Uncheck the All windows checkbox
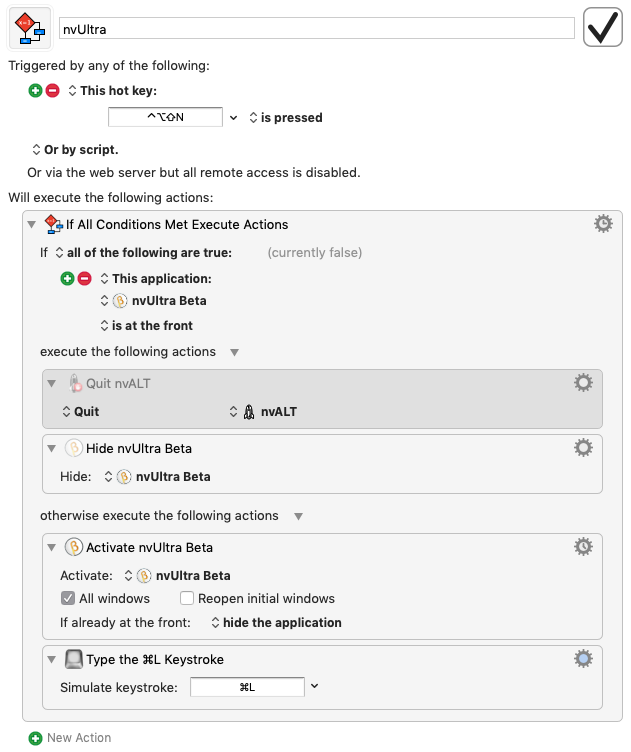Viewport: 631px width, 752px height. click(68, 598)
